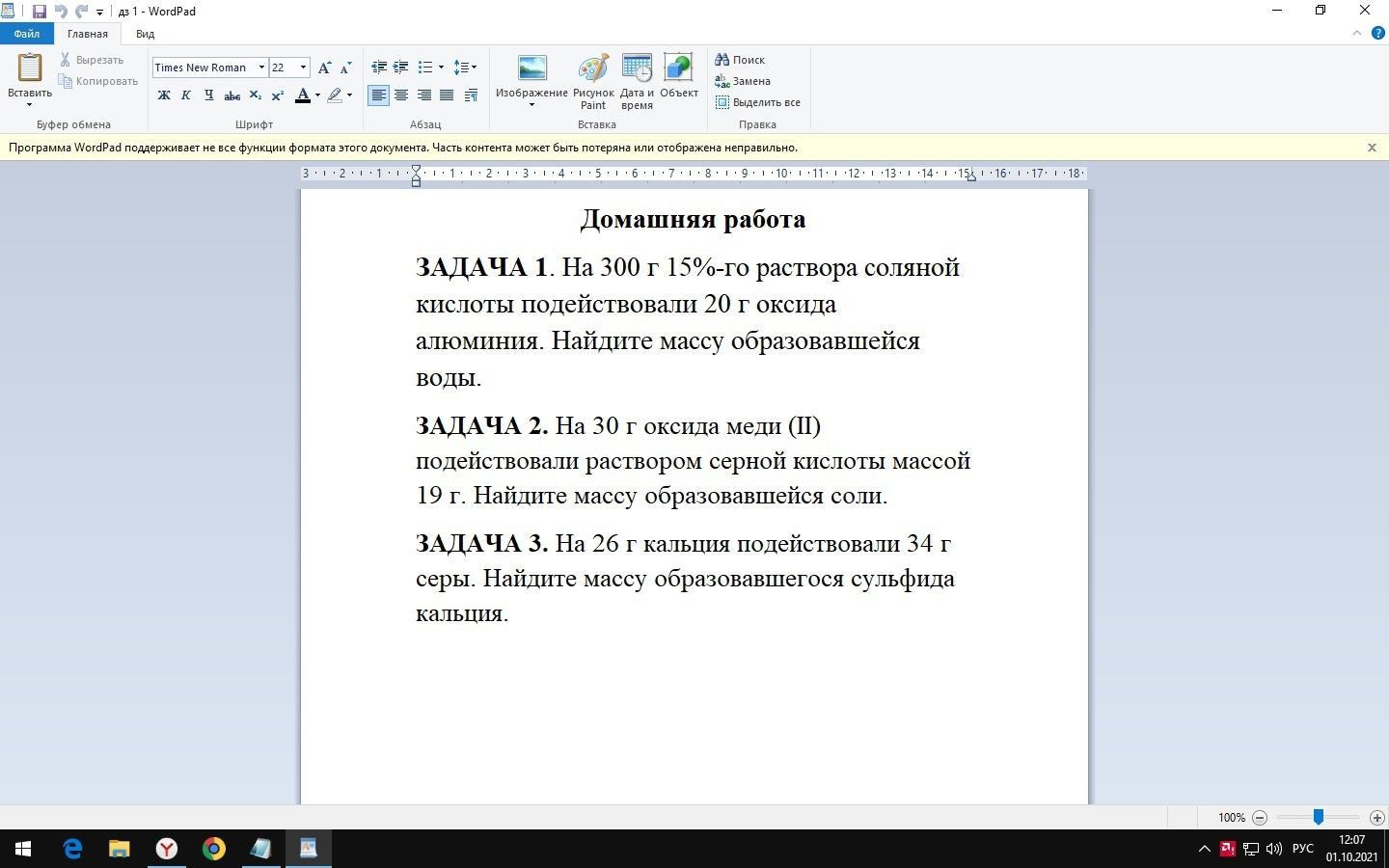Click Замена replace button

click(742, 81)
